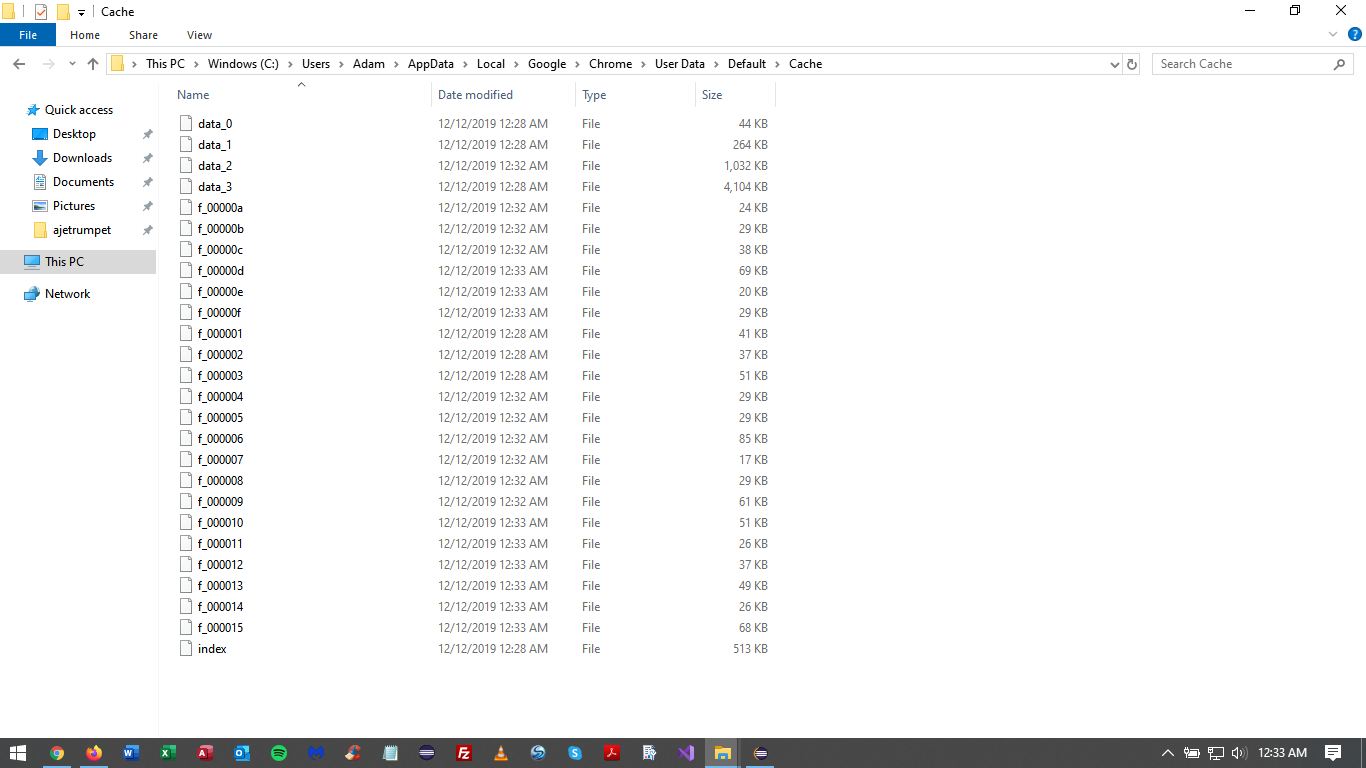Open the Notepad taskbar icon
The image size is (1366, 768).
(x=390, y=753)
